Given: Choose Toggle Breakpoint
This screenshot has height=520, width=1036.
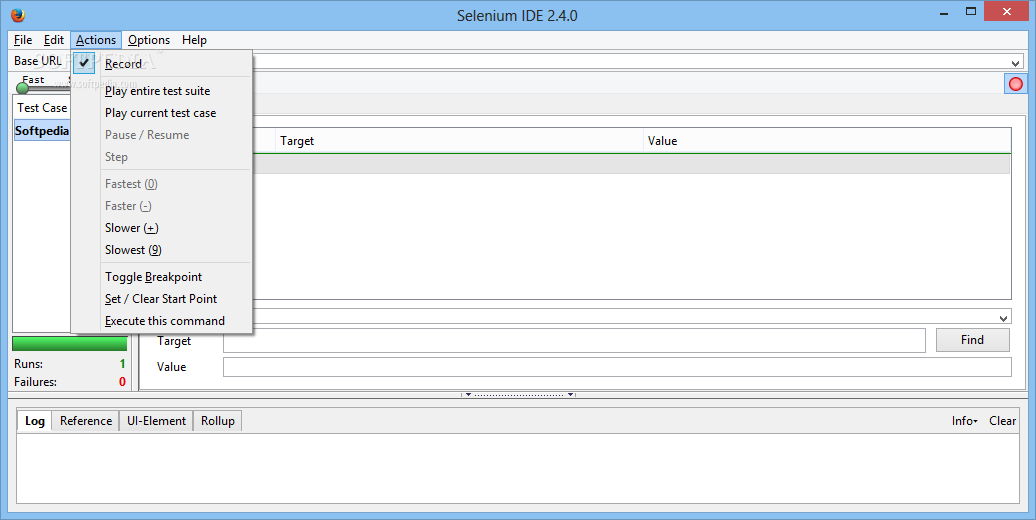Looking at the screenshot, I should pyautogui.click(x=153, y=277).
